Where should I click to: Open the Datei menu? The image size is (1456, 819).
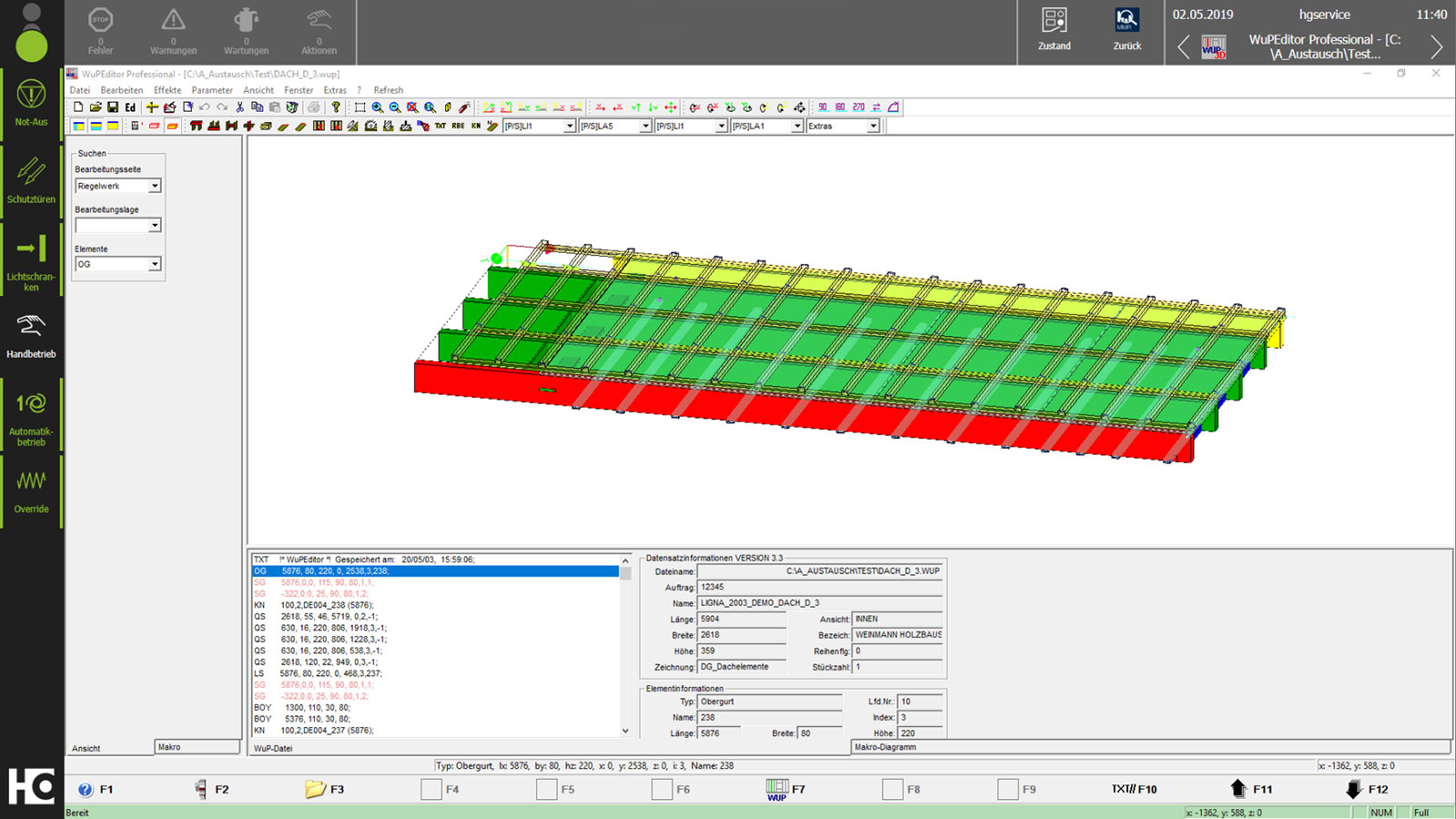pos(80,90)
